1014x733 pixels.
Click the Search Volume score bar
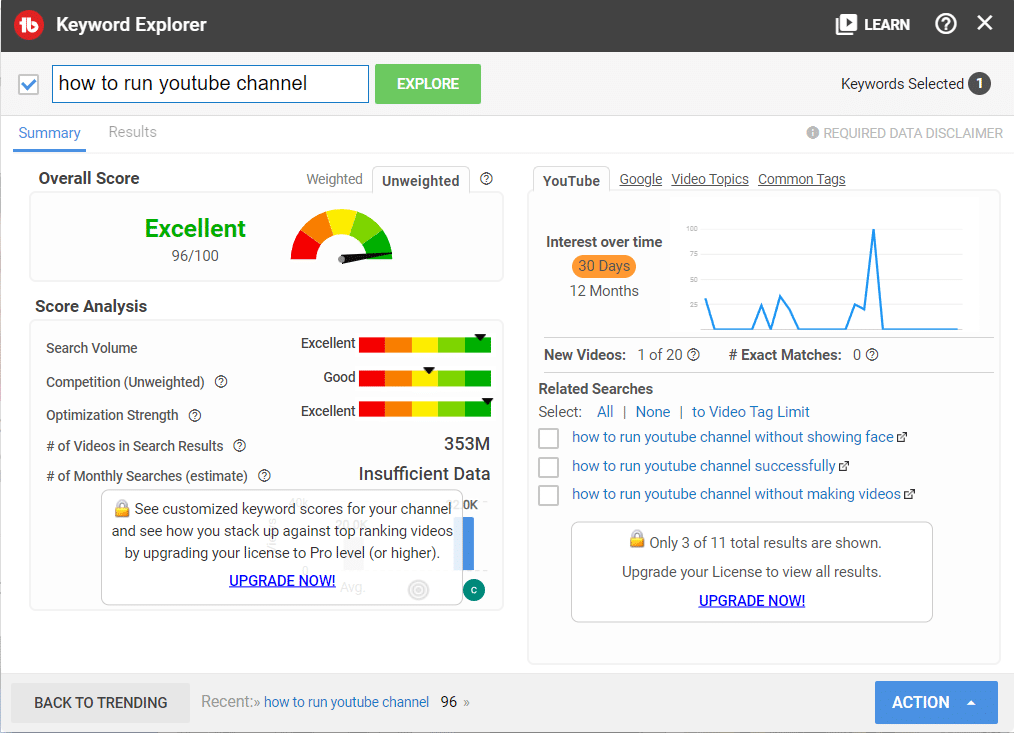coord(424,345)
